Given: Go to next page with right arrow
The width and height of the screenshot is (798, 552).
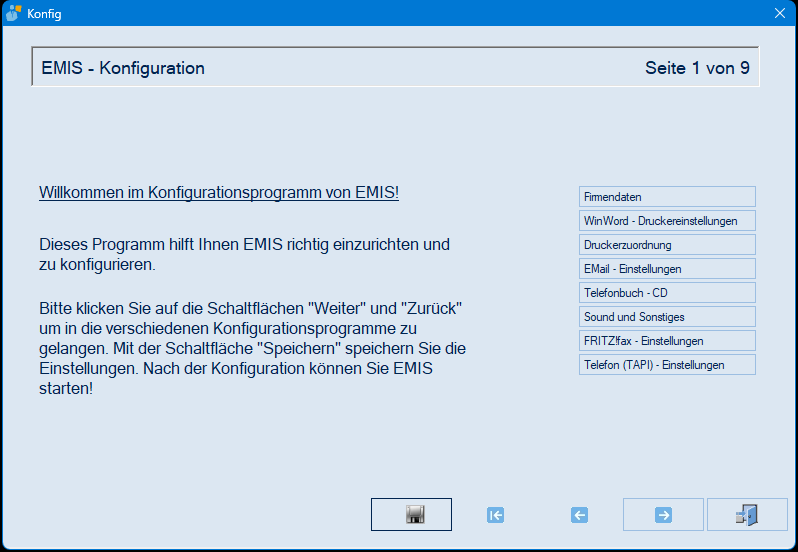Looking at the screenshot, I should (663, 514).
